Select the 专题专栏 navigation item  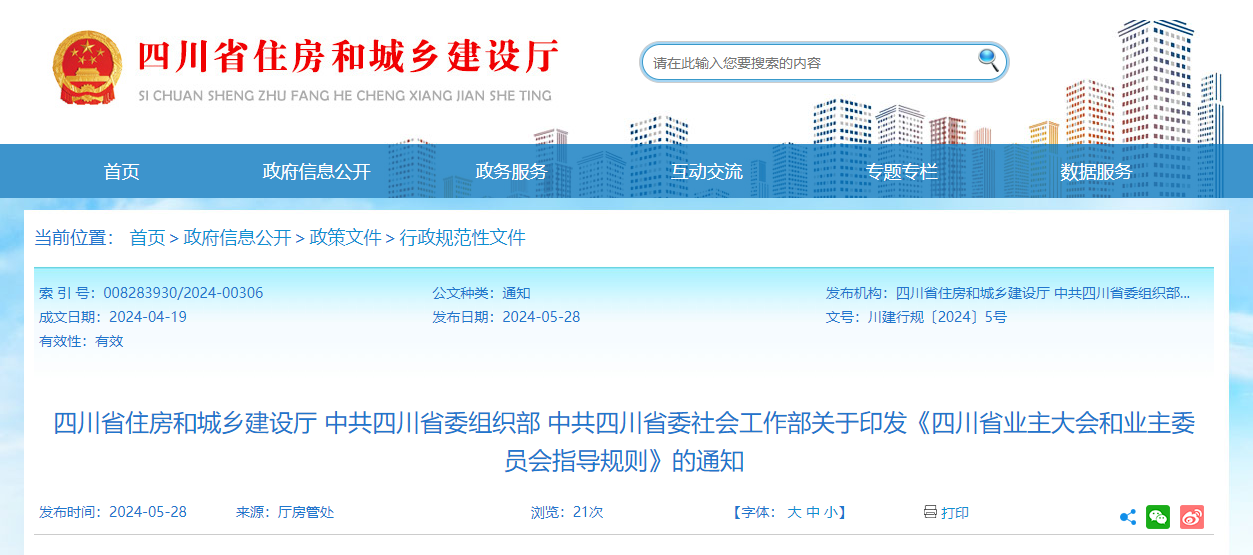[901, 172]
